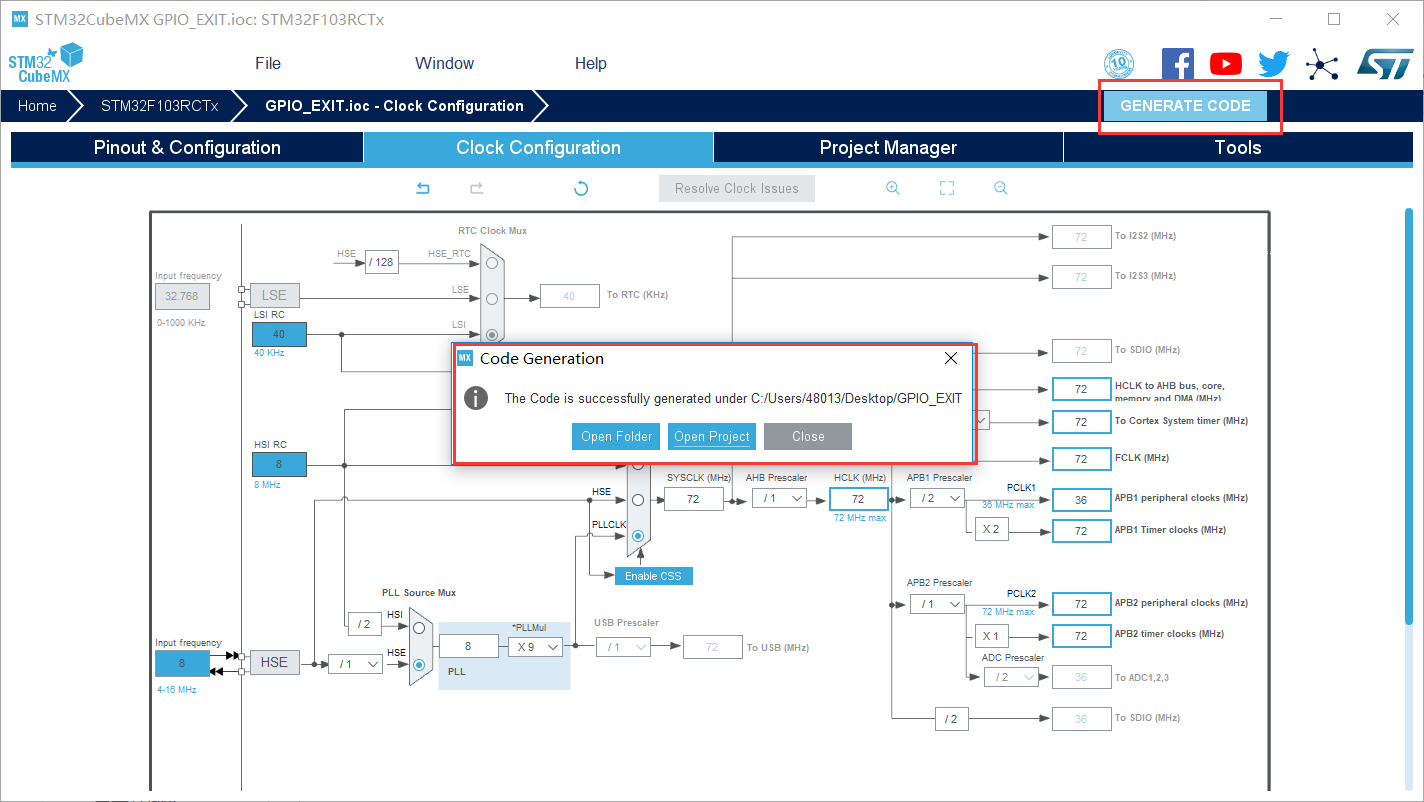Select LSE in the RTC Clock Mux

coord(492,298)
